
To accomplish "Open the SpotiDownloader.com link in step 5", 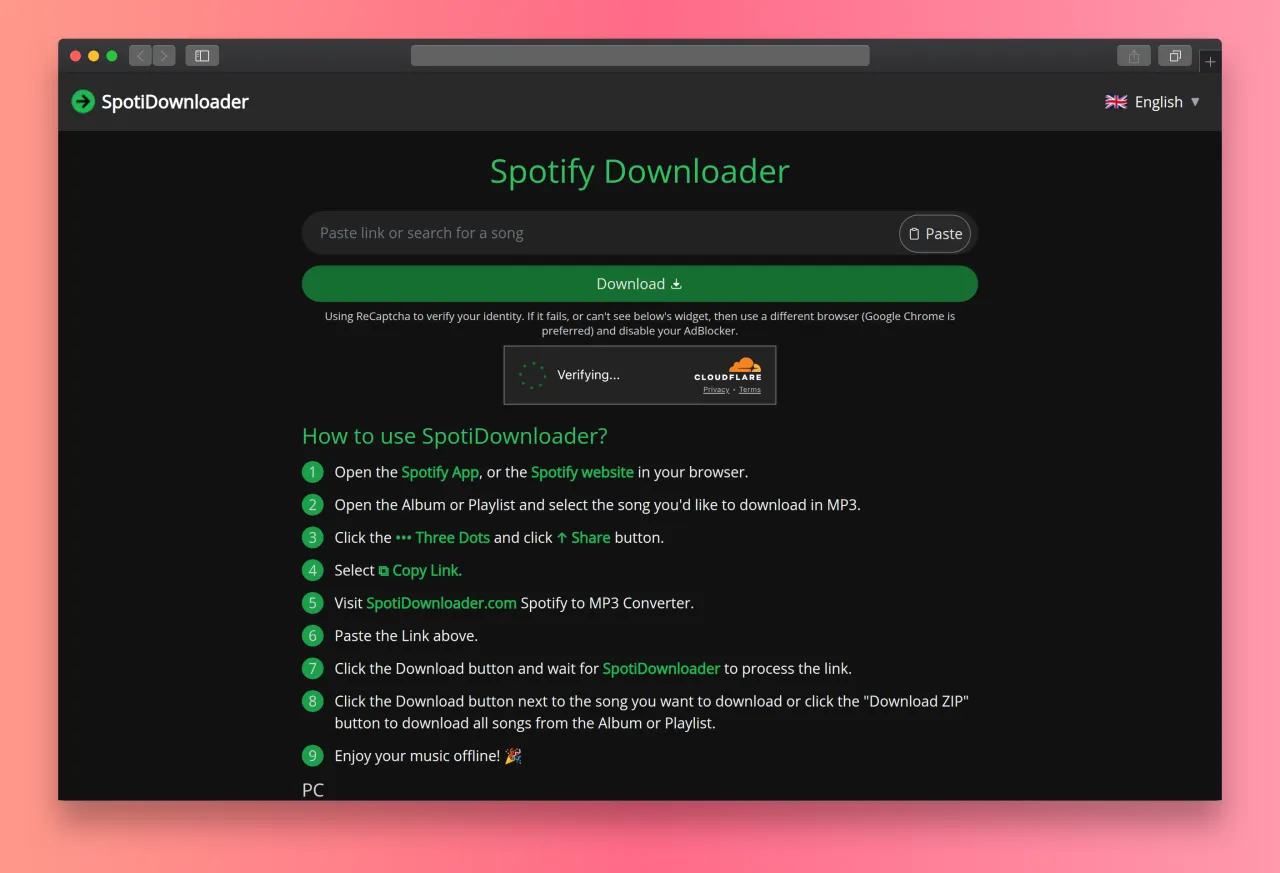I will point(441,603).
